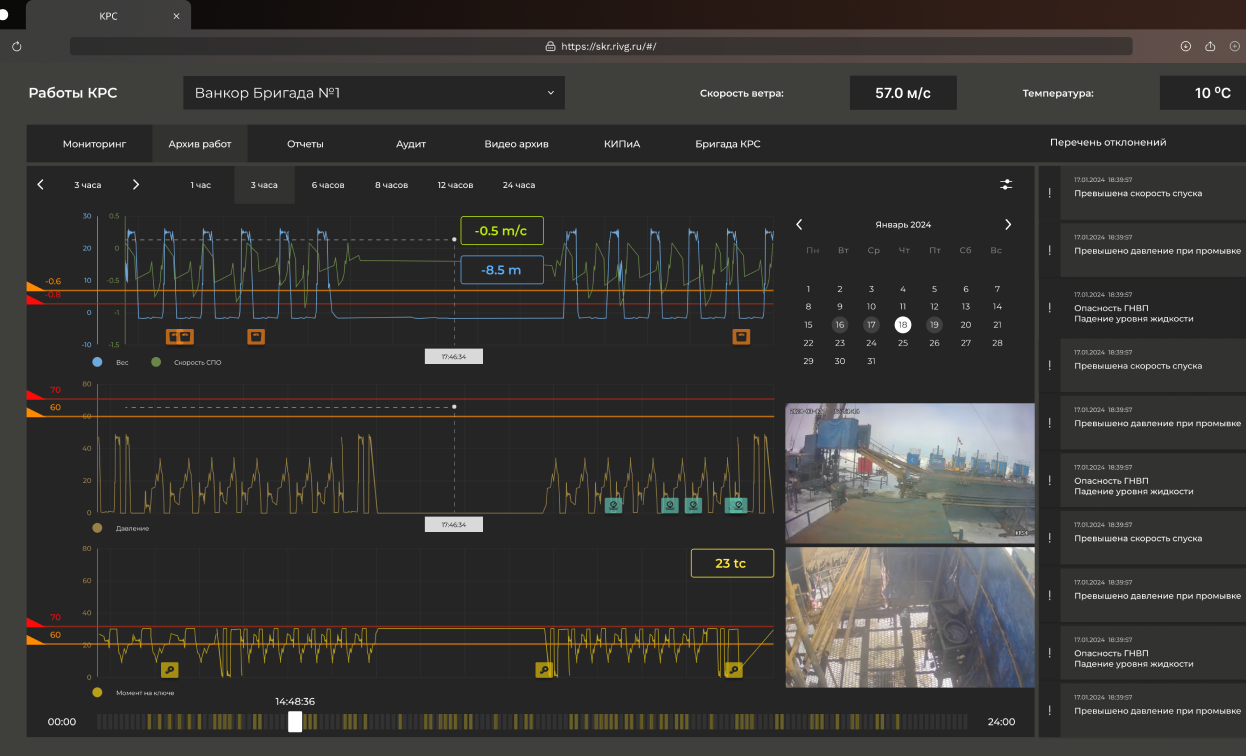Click the browser reload icon

pos(17,46)
